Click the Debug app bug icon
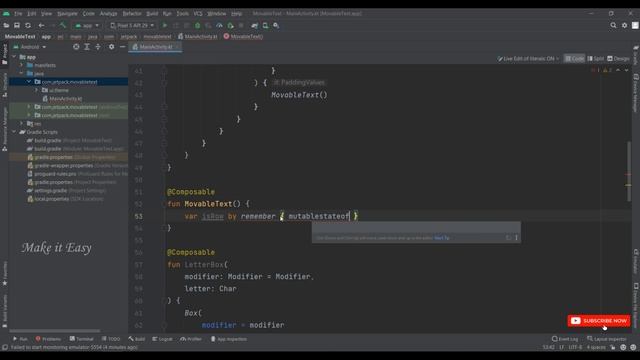 click(198, 25)
